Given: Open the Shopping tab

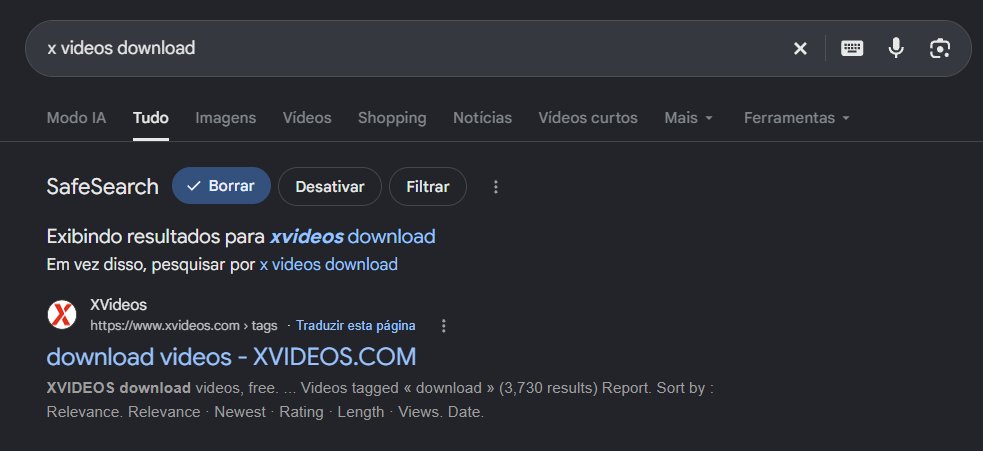Looking at the screenshot, I should (392, 118).
